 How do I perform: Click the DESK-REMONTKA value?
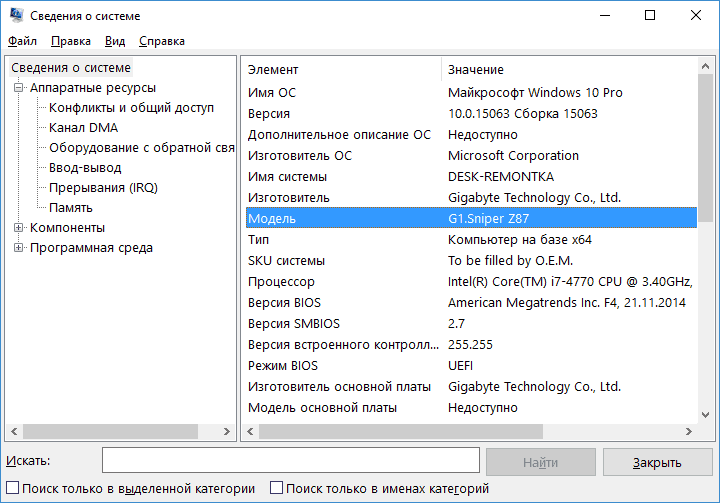[x=501, y=176]
